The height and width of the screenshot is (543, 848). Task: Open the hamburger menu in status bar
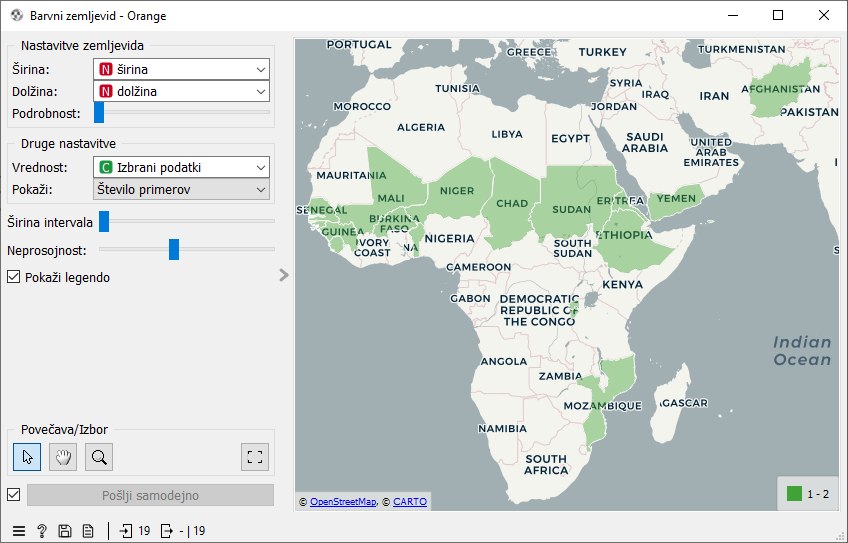coord(19,531)
